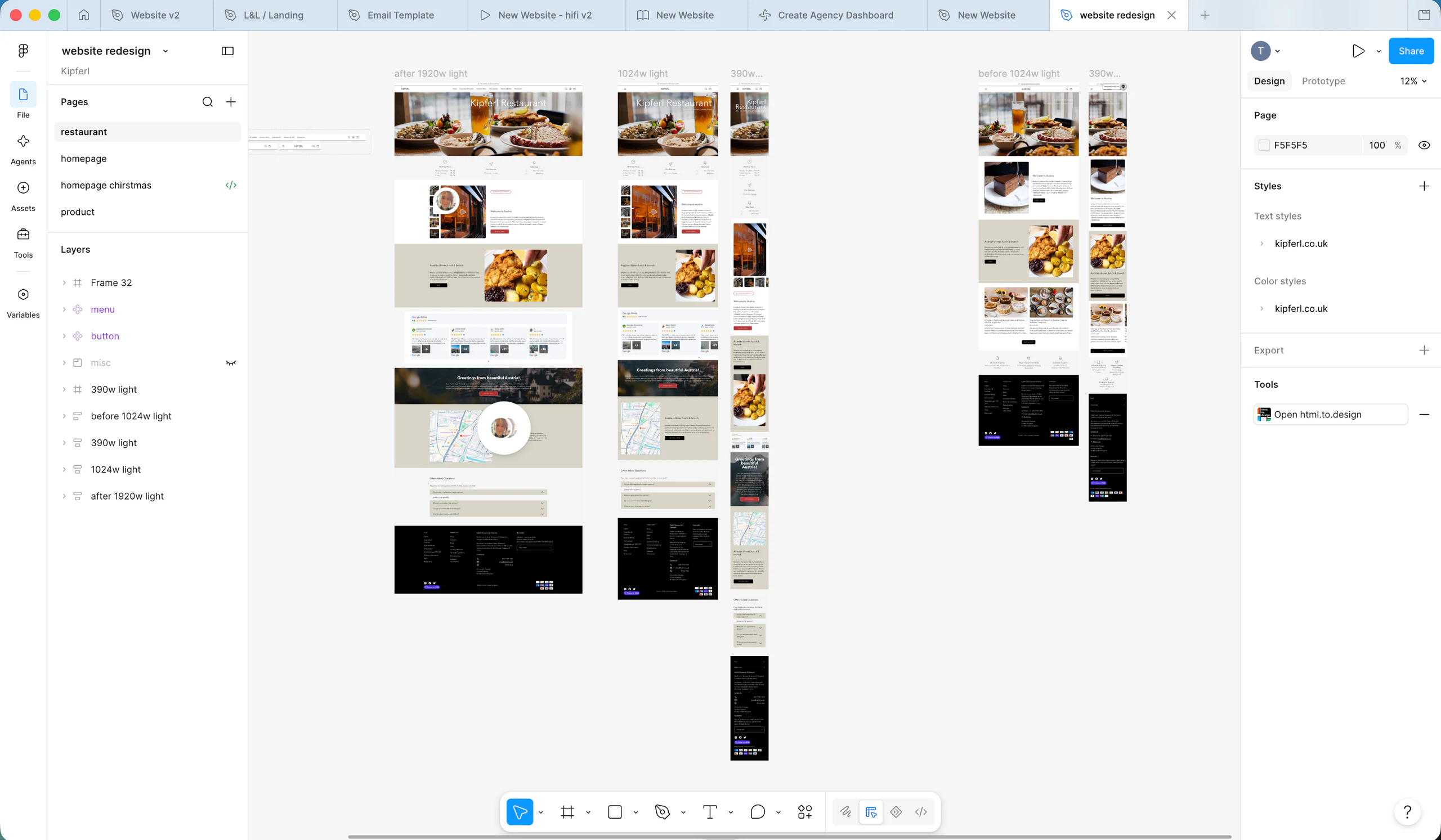Screen dimensions: 1441x840
Task: Start presentation with the play icon
Action: [x=1358, y=51]
